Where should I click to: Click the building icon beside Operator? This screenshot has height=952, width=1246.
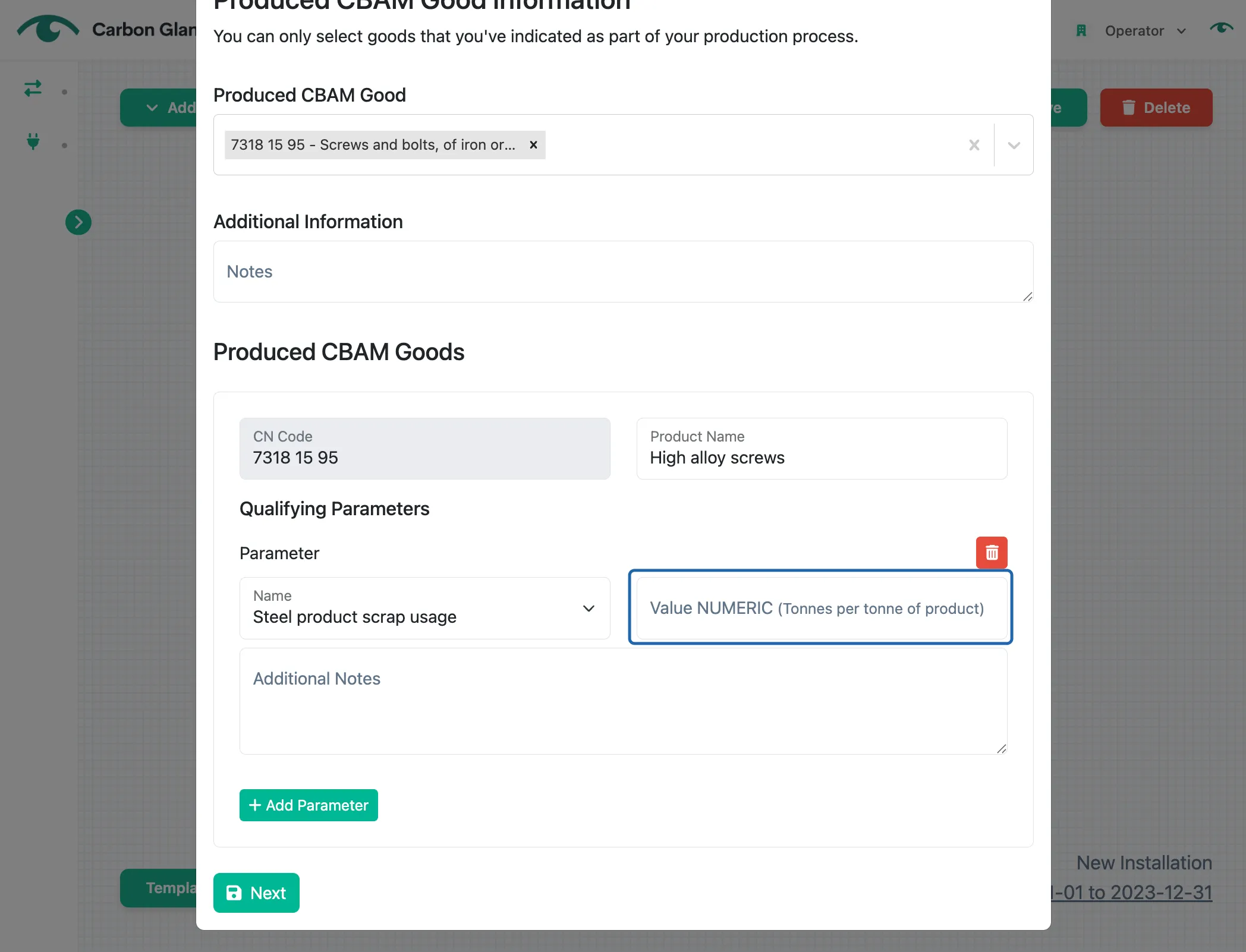(1081, 31)
